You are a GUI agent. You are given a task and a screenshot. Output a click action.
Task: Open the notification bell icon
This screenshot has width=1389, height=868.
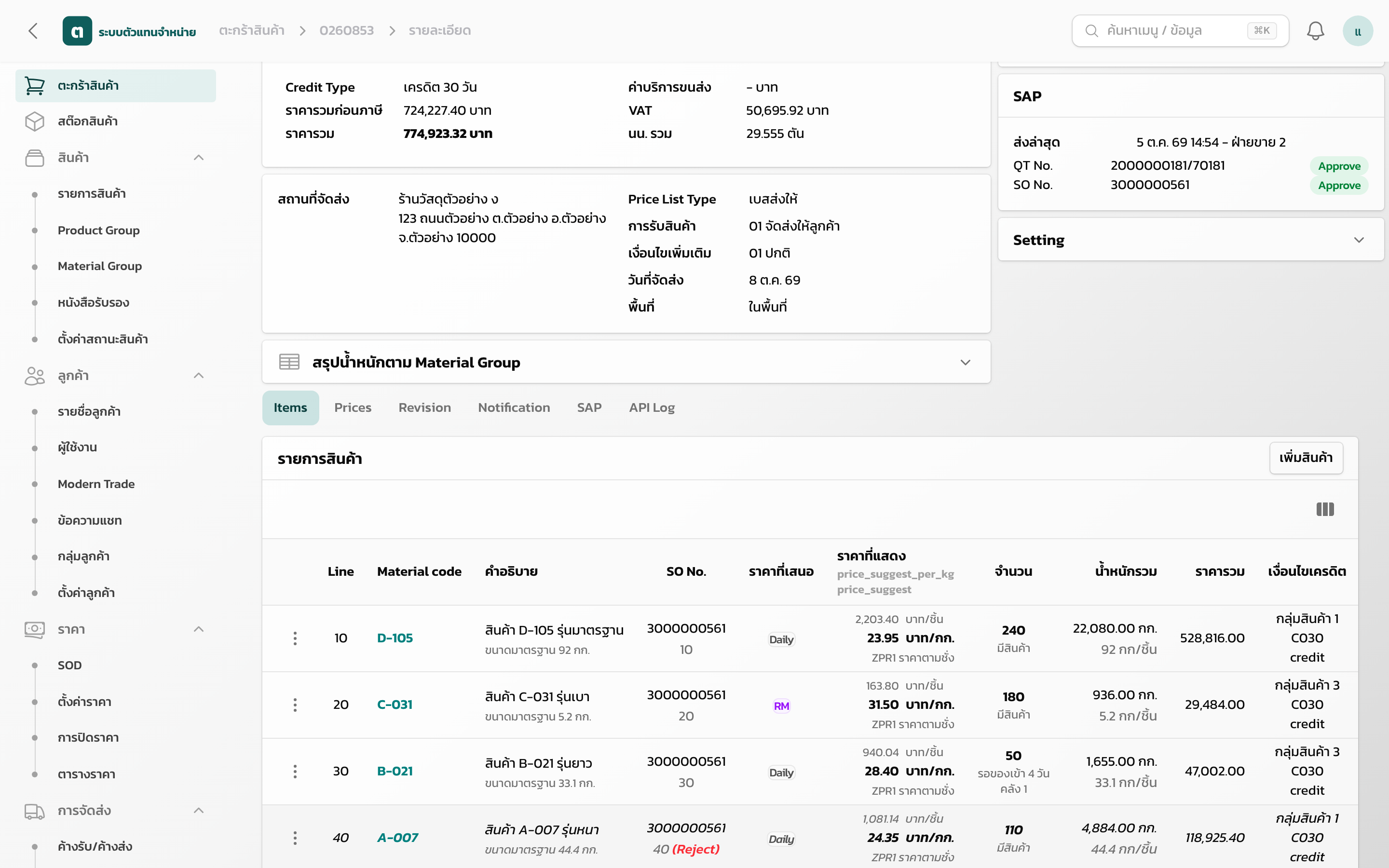pyautogui.click(x=1315, y=31)
